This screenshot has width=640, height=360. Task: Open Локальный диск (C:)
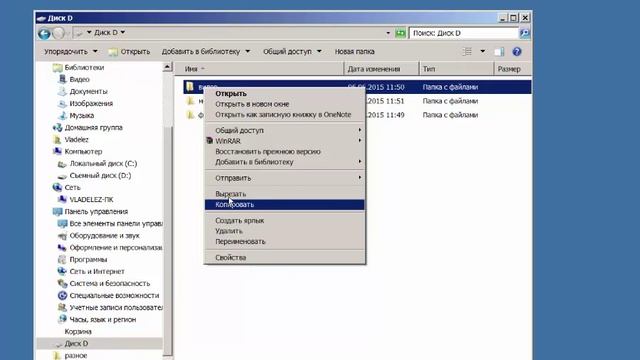point(103,163)
